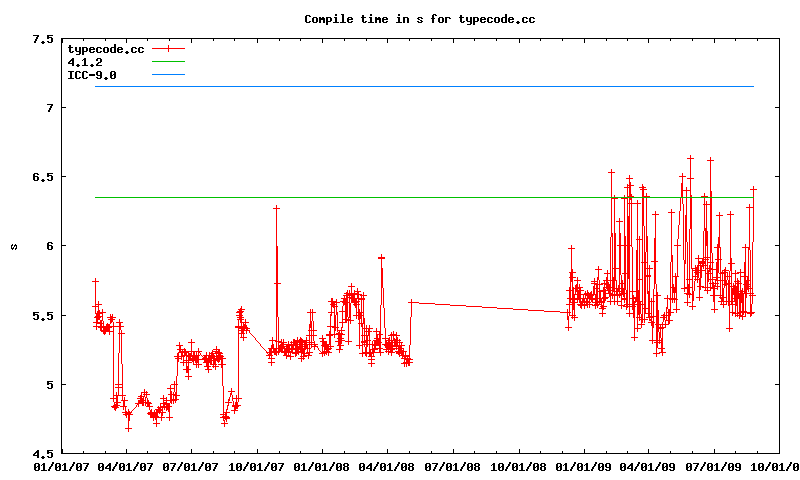Click the 10/01/07 x-axis date label
The width and height of the screenshot is (800, 480).
pyautogui.click(x=258, y=466)
